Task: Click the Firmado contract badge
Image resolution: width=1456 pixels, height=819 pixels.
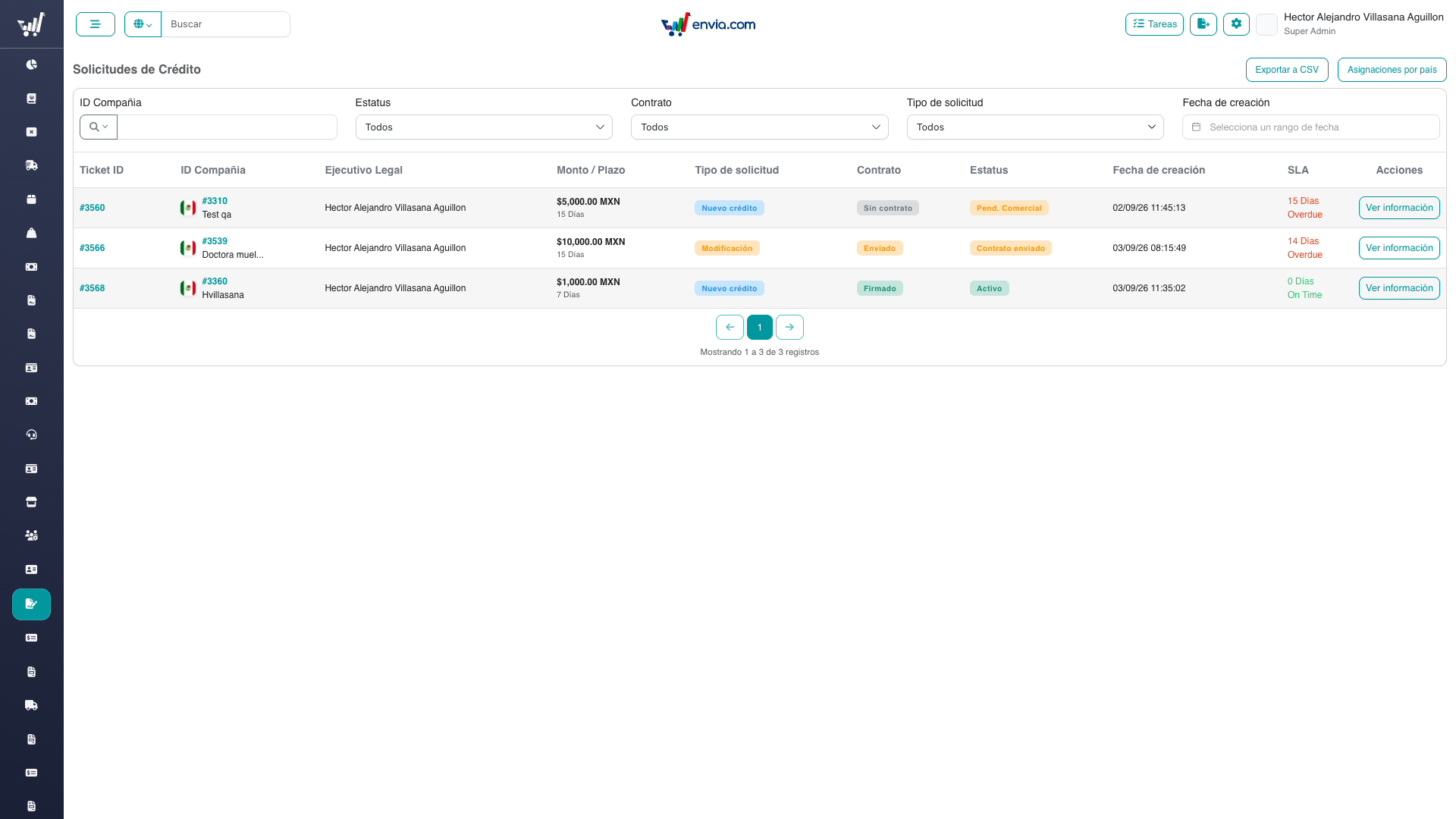Action: [880, 288]
